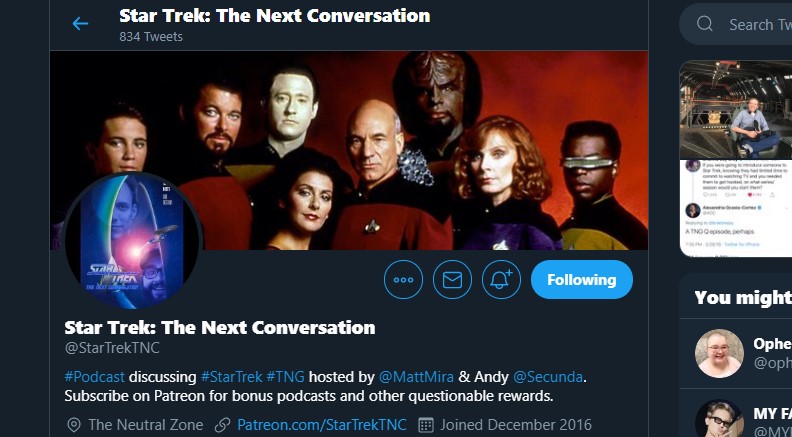Open the #TNG hashtag
This screenshot has height=437, width=792.
[285, 377]
